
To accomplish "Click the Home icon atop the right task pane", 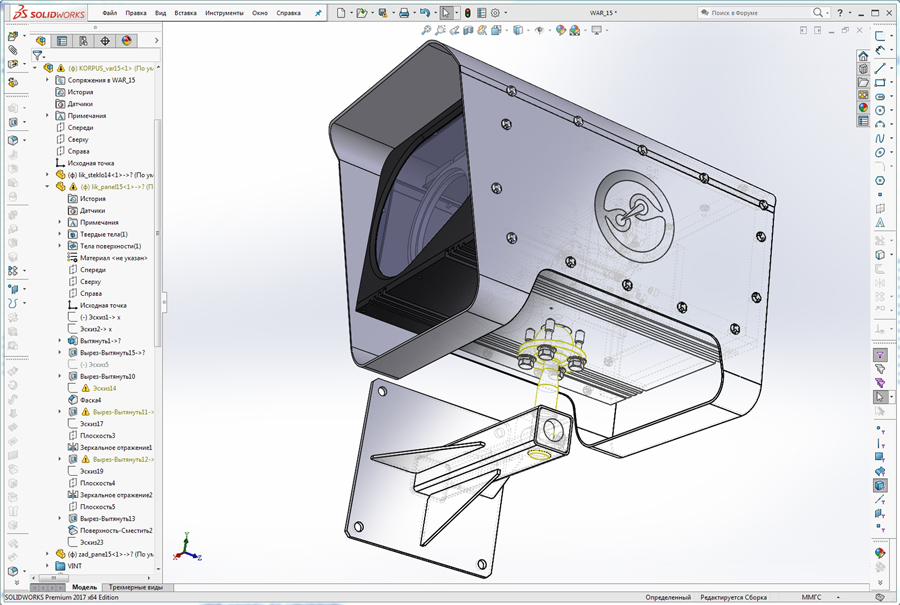I will (x=862, y=57).
